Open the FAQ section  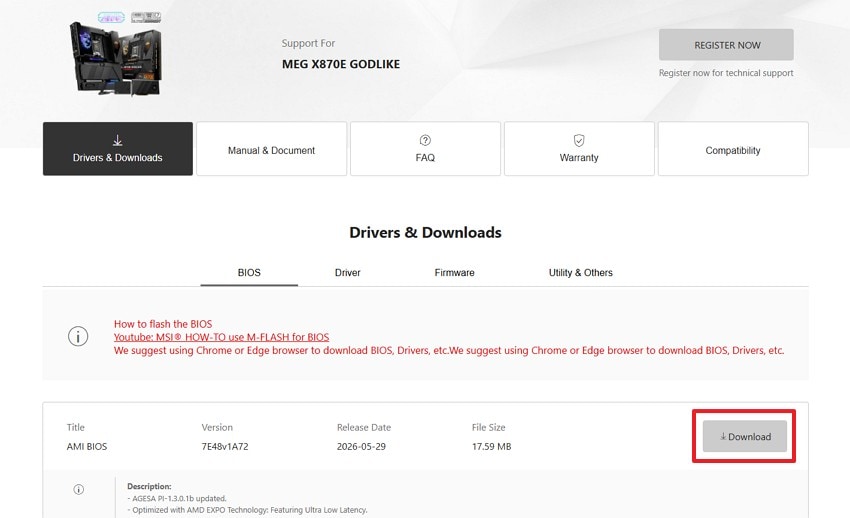point(425,148)
